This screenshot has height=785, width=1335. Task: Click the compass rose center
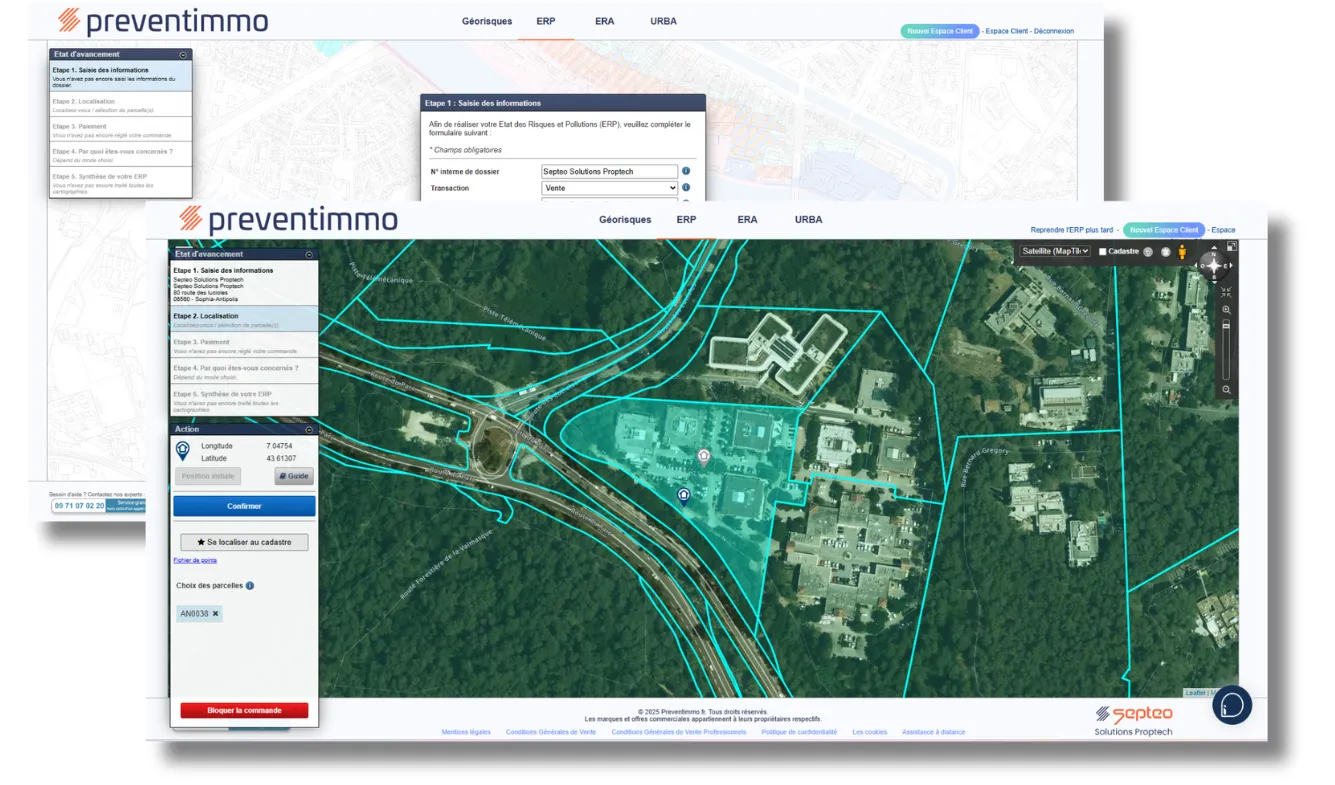click(x=1214, y=266)
